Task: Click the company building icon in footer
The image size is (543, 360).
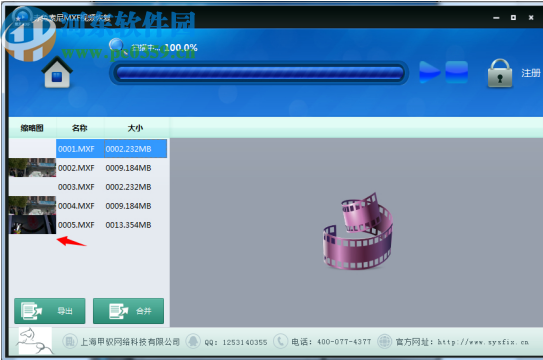Action: 70,342
